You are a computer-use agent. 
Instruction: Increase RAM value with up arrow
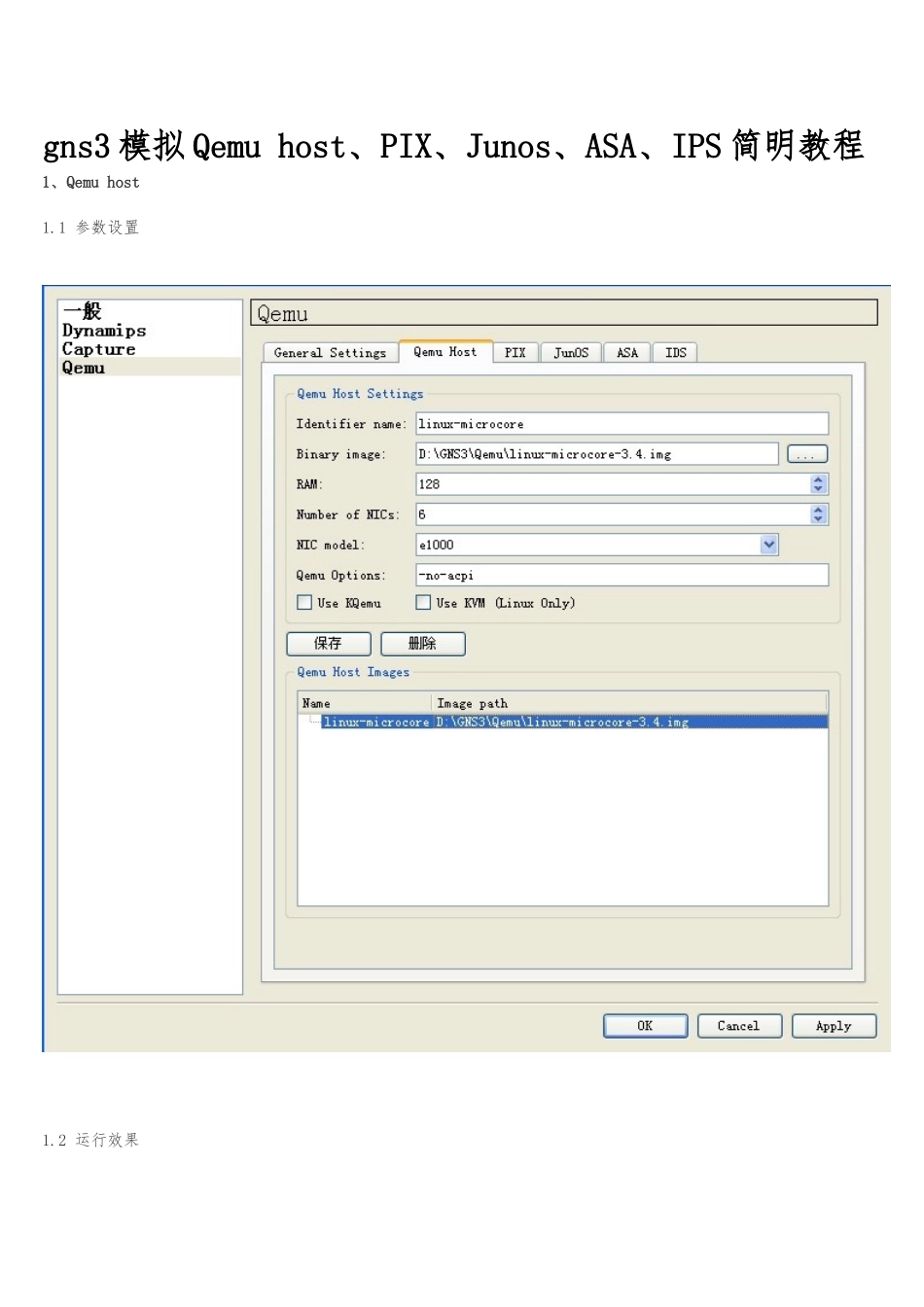tap(818, 479)
